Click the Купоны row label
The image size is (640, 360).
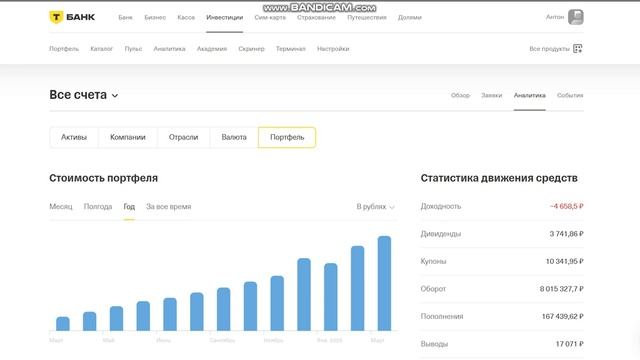point(433,261)
